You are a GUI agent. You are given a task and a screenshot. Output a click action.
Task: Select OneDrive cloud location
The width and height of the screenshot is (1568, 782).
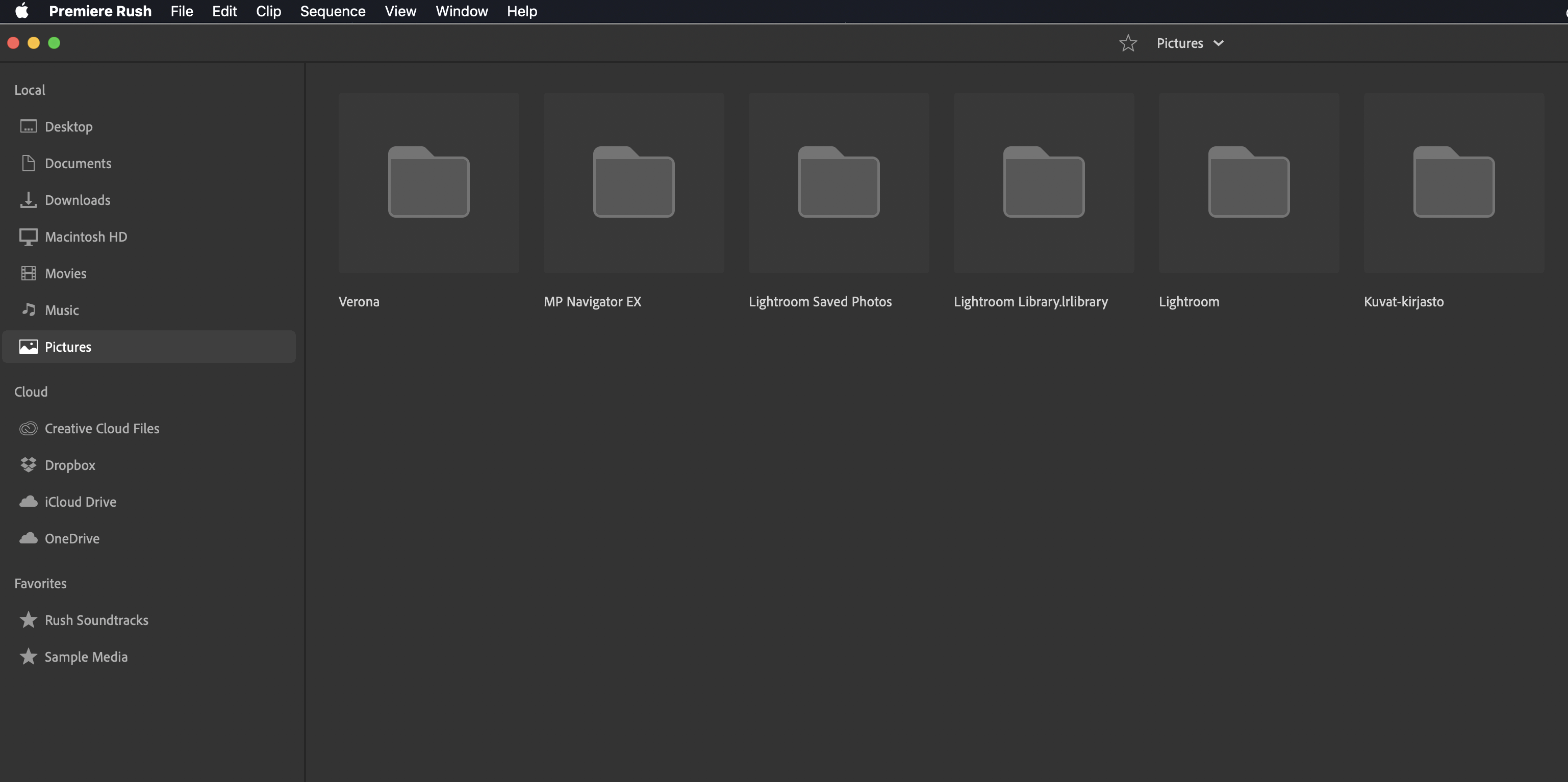tap(72, 538)
